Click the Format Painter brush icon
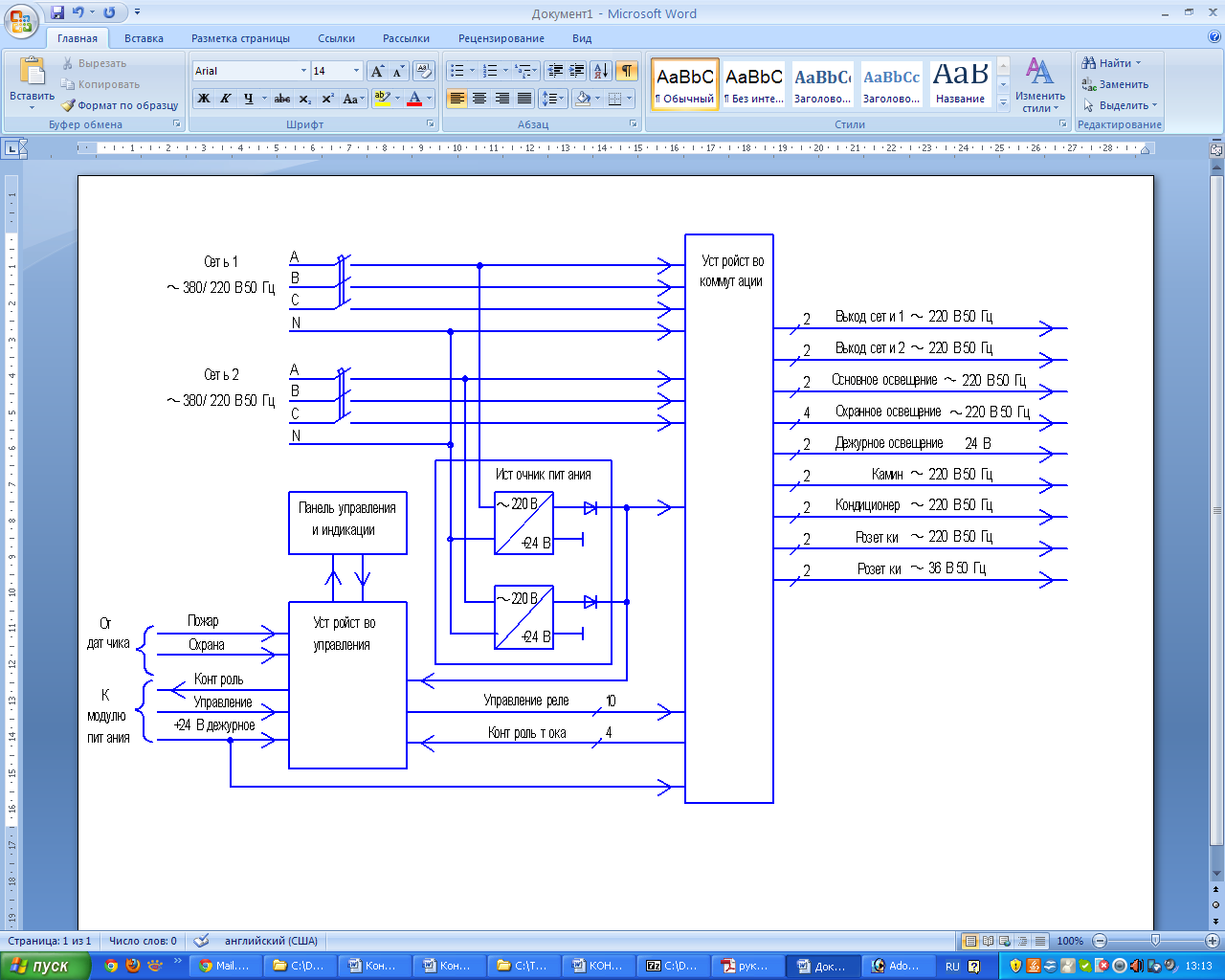Image resolution: width=1225 pixels, height=980 pixels. point(68,105)
